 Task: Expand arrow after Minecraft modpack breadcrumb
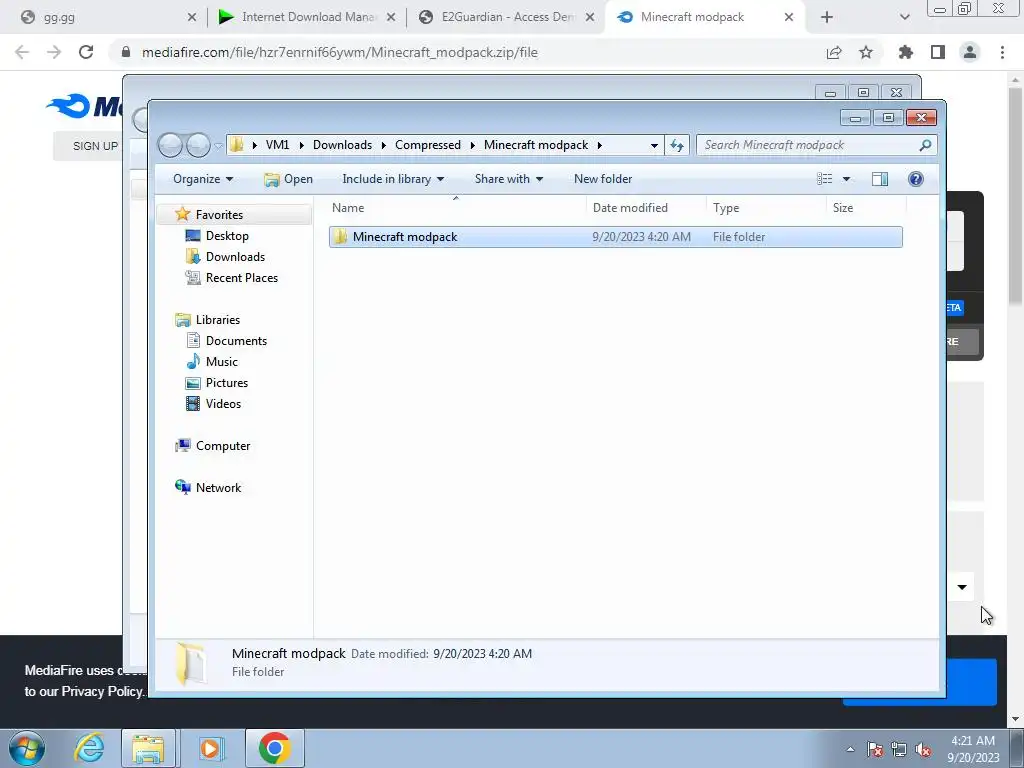(599, 145)
